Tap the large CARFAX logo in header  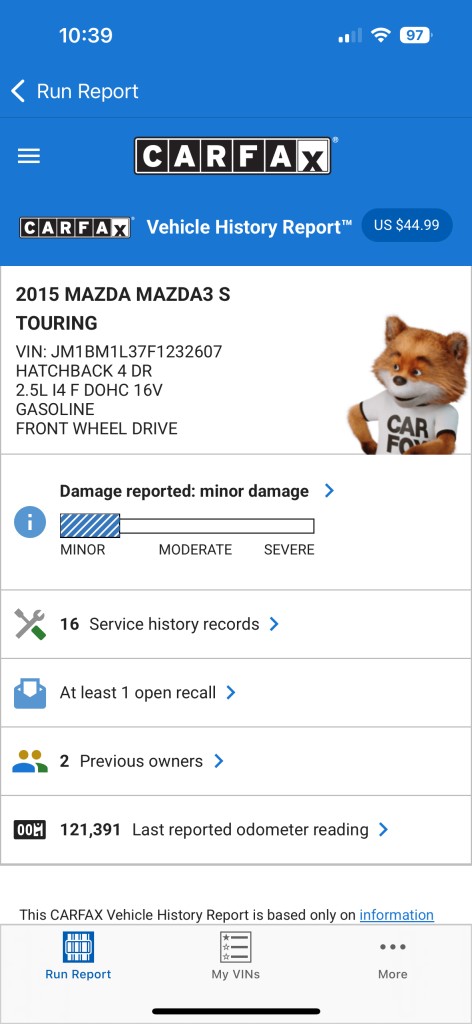[232, 156]
